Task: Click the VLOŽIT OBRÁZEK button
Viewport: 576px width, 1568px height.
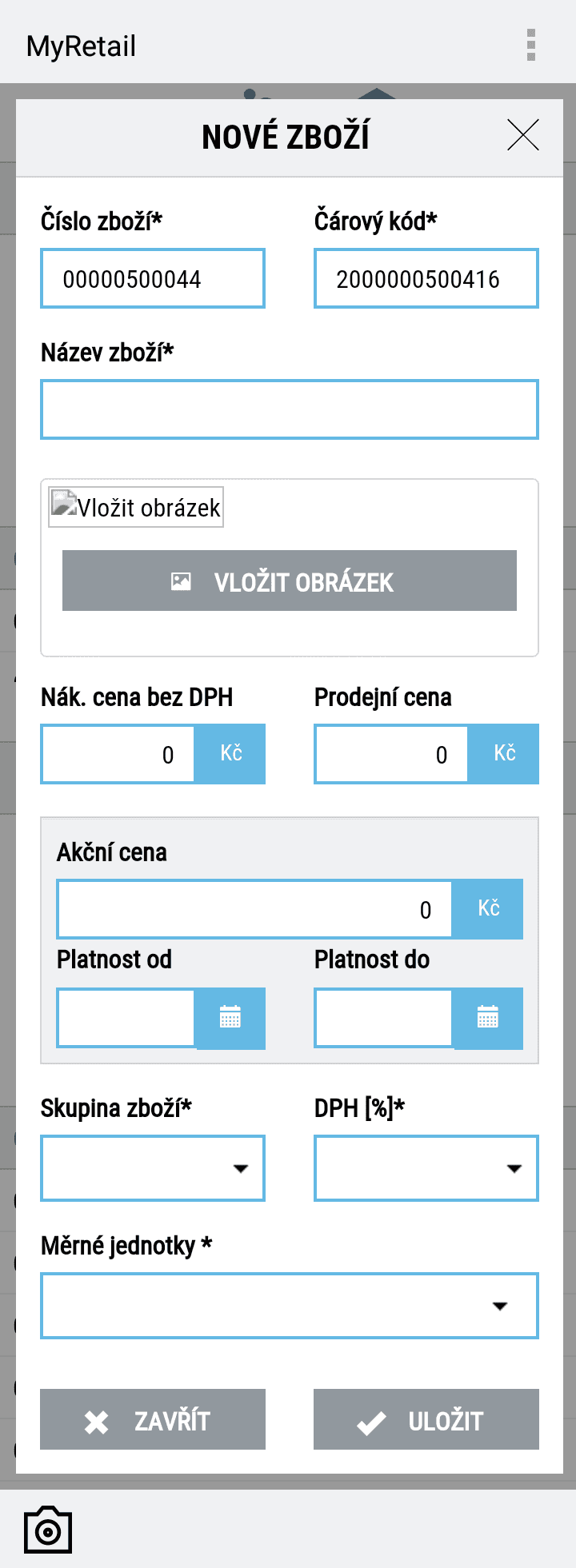Action: point(290,581)
